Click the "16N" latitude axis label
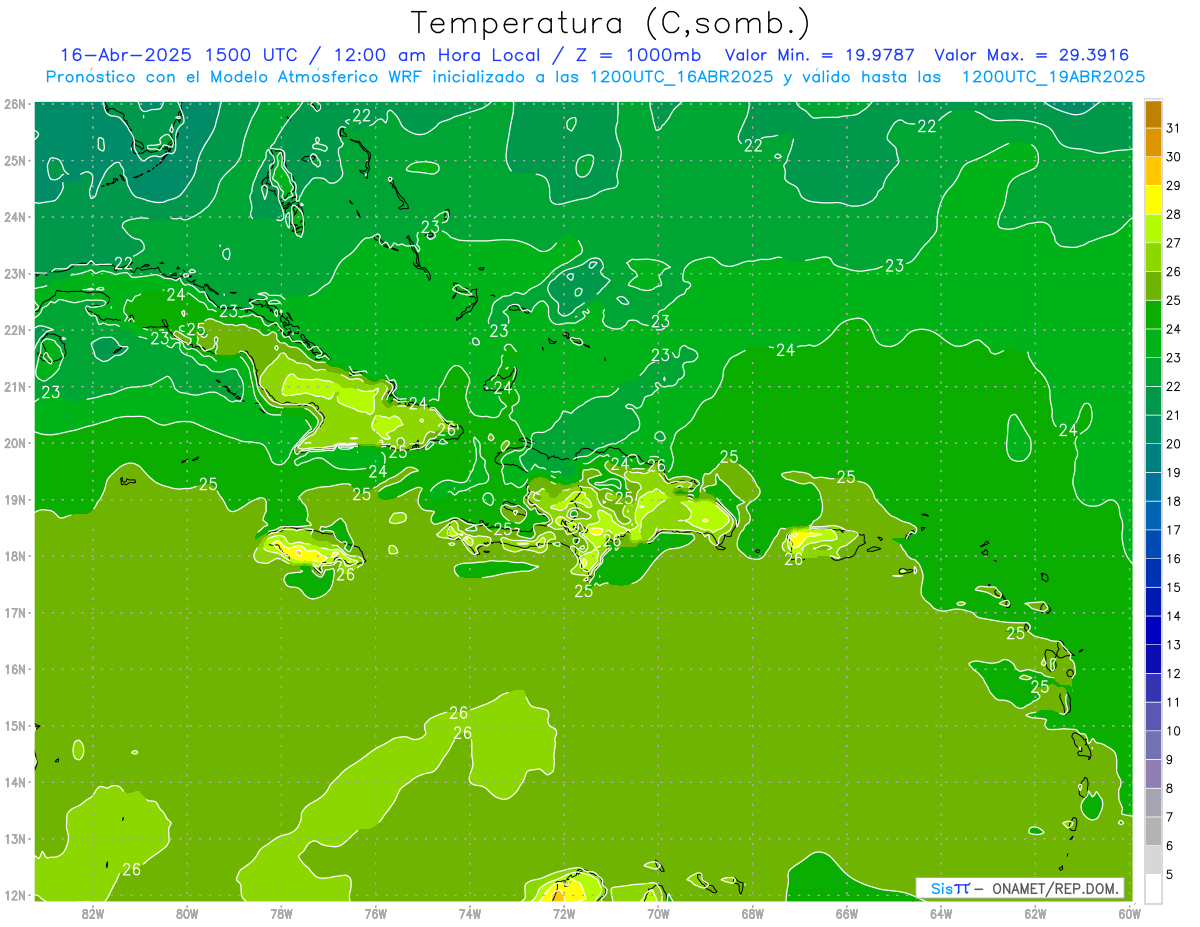The width and height of the screenshot is (1200, 927). tap(14, 669)
